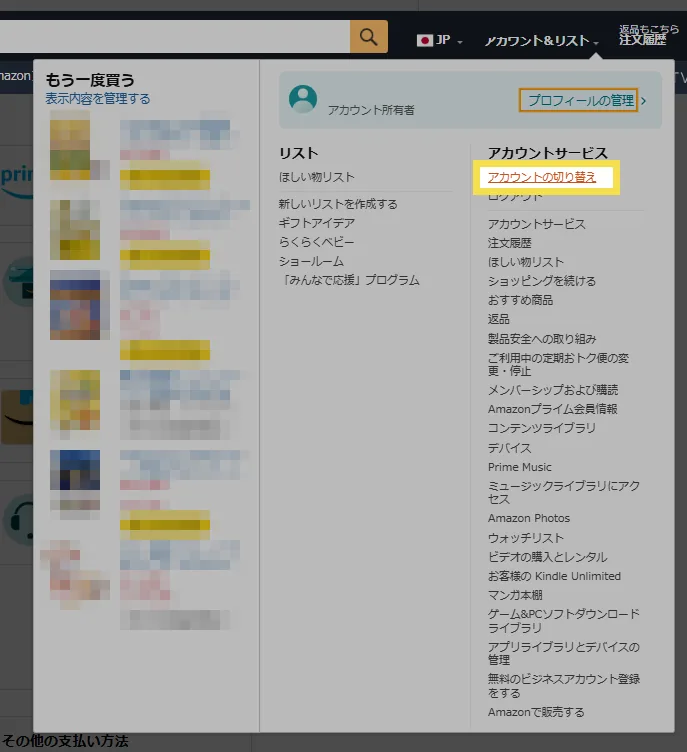Open デバイス link
The width and height of the screenshot is (687, 752).
(x=509, y=448)
